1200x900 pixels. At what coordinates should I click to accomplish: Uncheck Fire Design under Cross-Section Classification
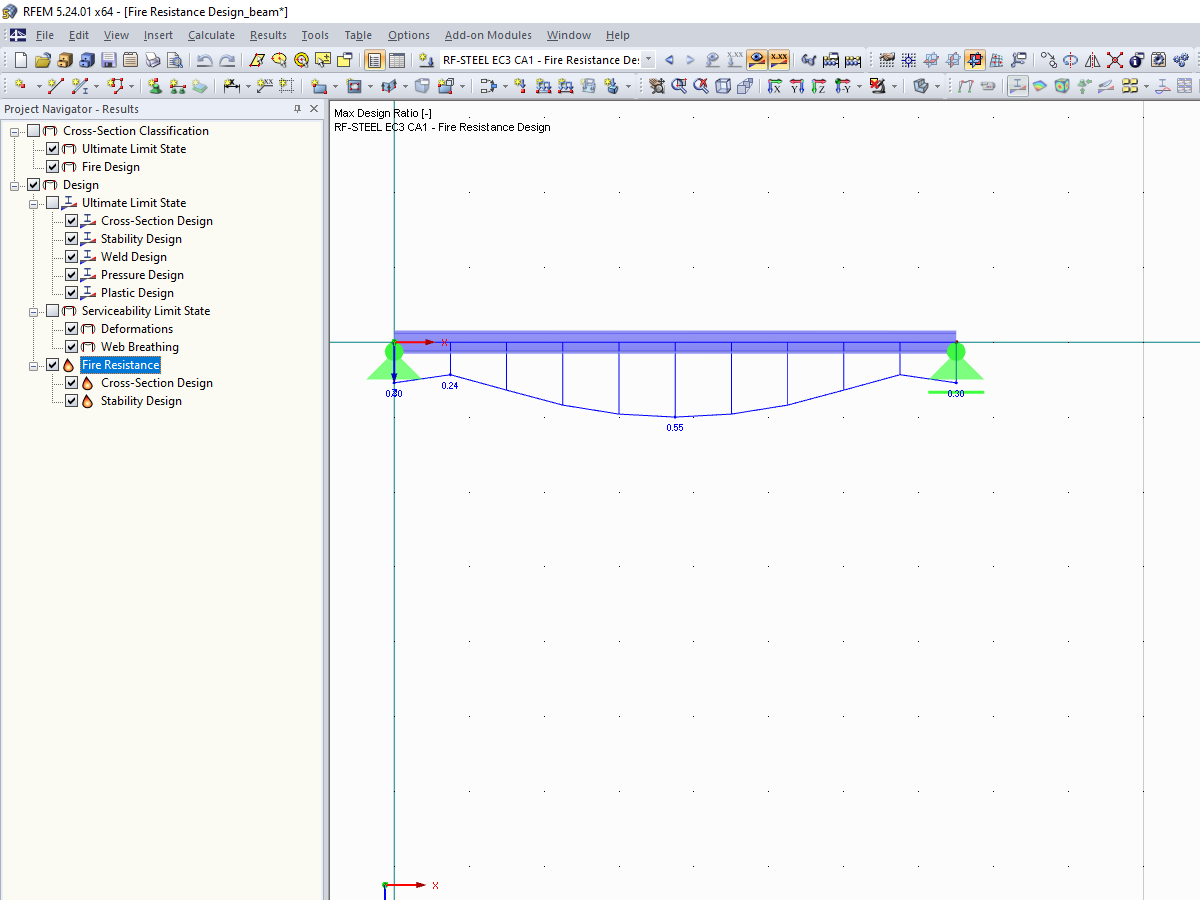pyautogui.click(x=53, y=166)
